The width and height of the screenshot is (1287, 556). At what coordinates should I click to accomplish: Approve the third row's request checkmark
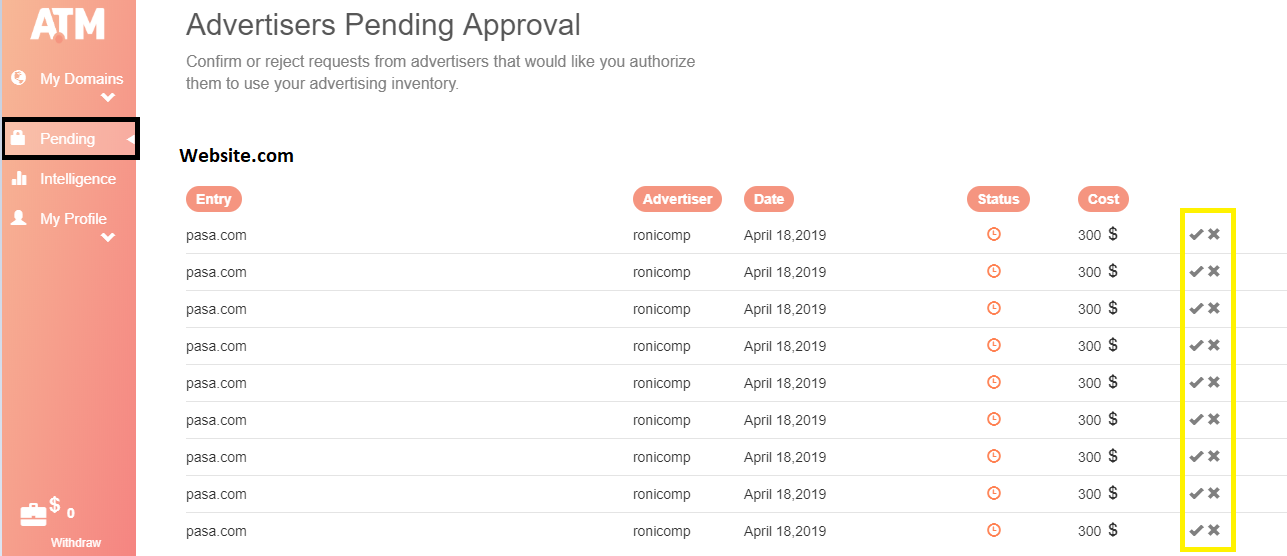1196,308
